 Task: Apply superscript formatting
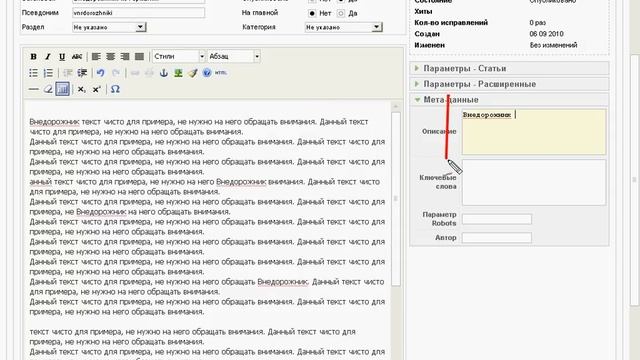96,89
